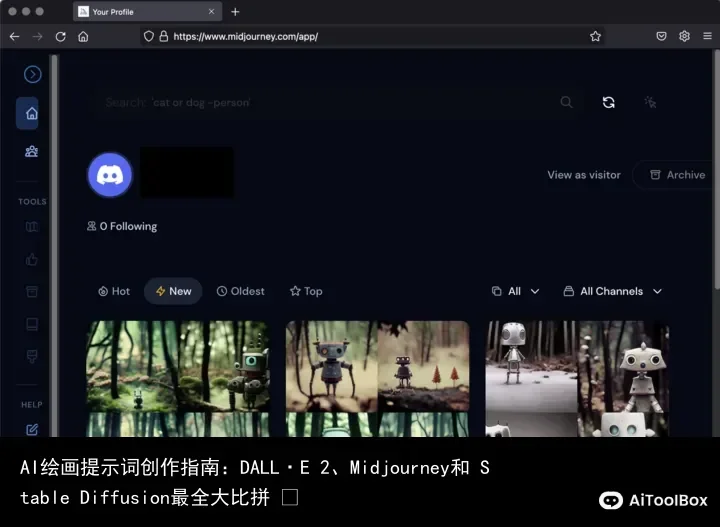
Task: Open the Community feed people icon
Action: (31, 151)
